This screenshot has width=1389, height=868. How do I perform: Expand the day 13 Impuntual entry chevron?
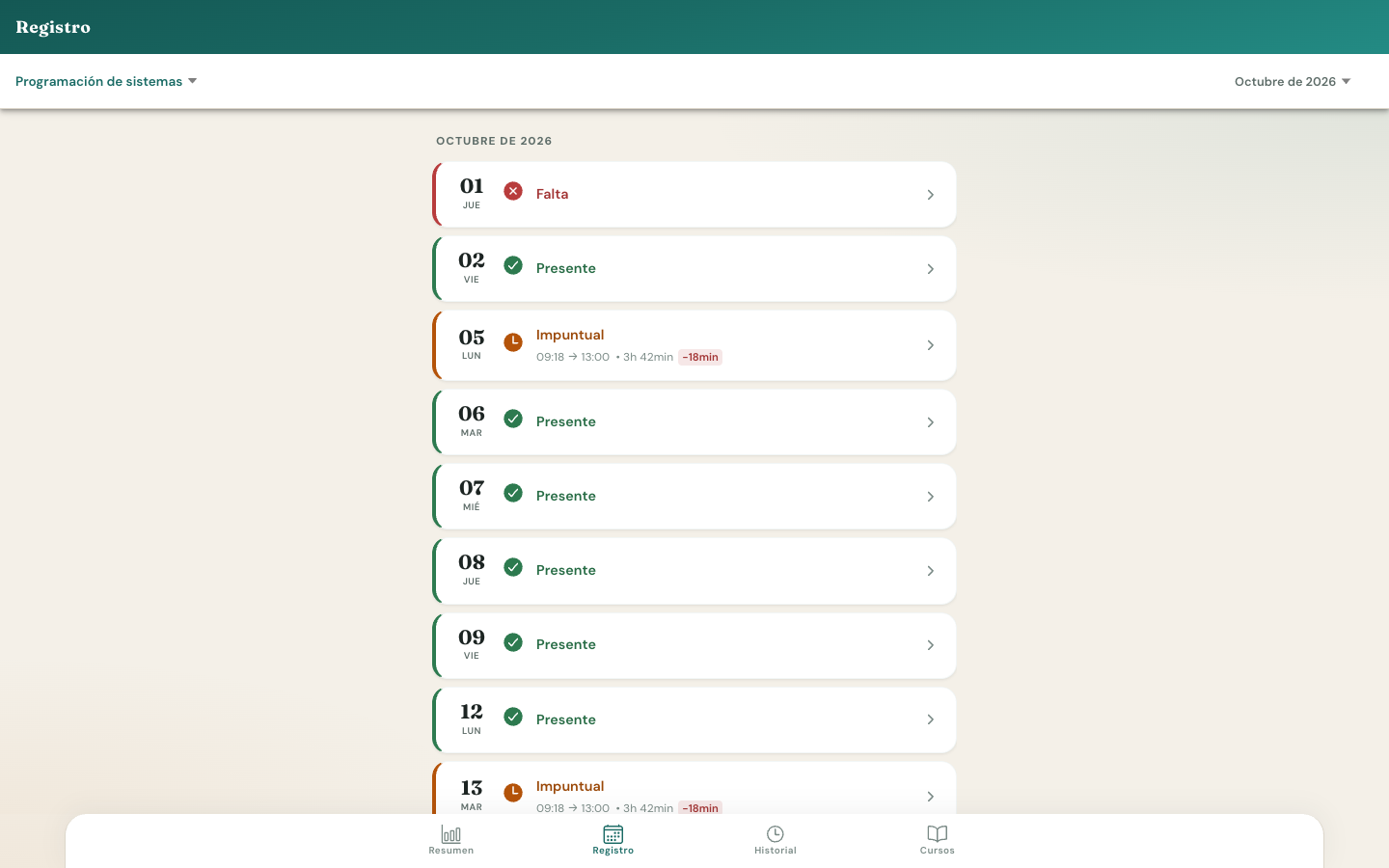[931, 797]
